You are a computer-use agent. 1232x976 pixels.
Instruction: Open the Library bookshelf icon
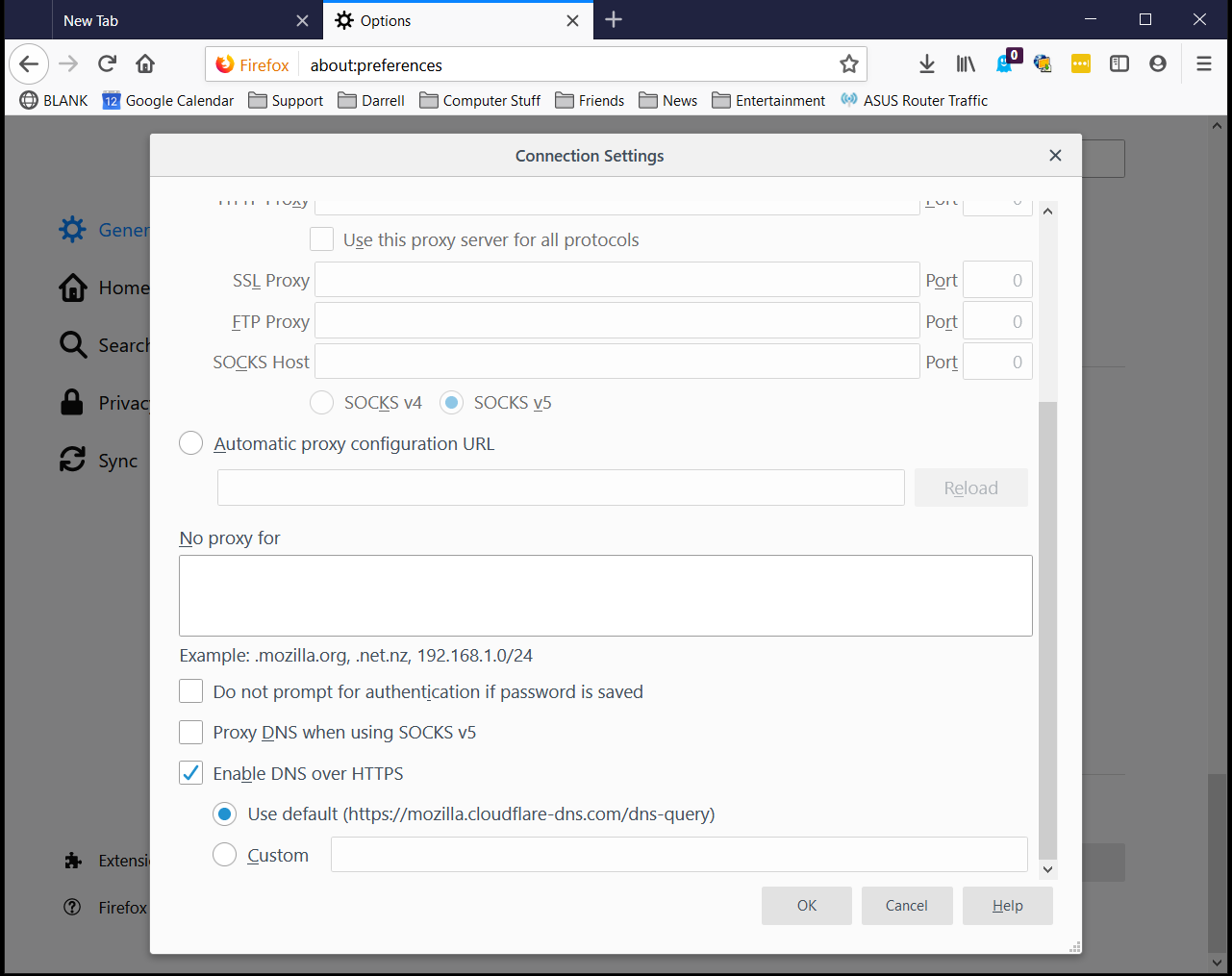(966, 63)
